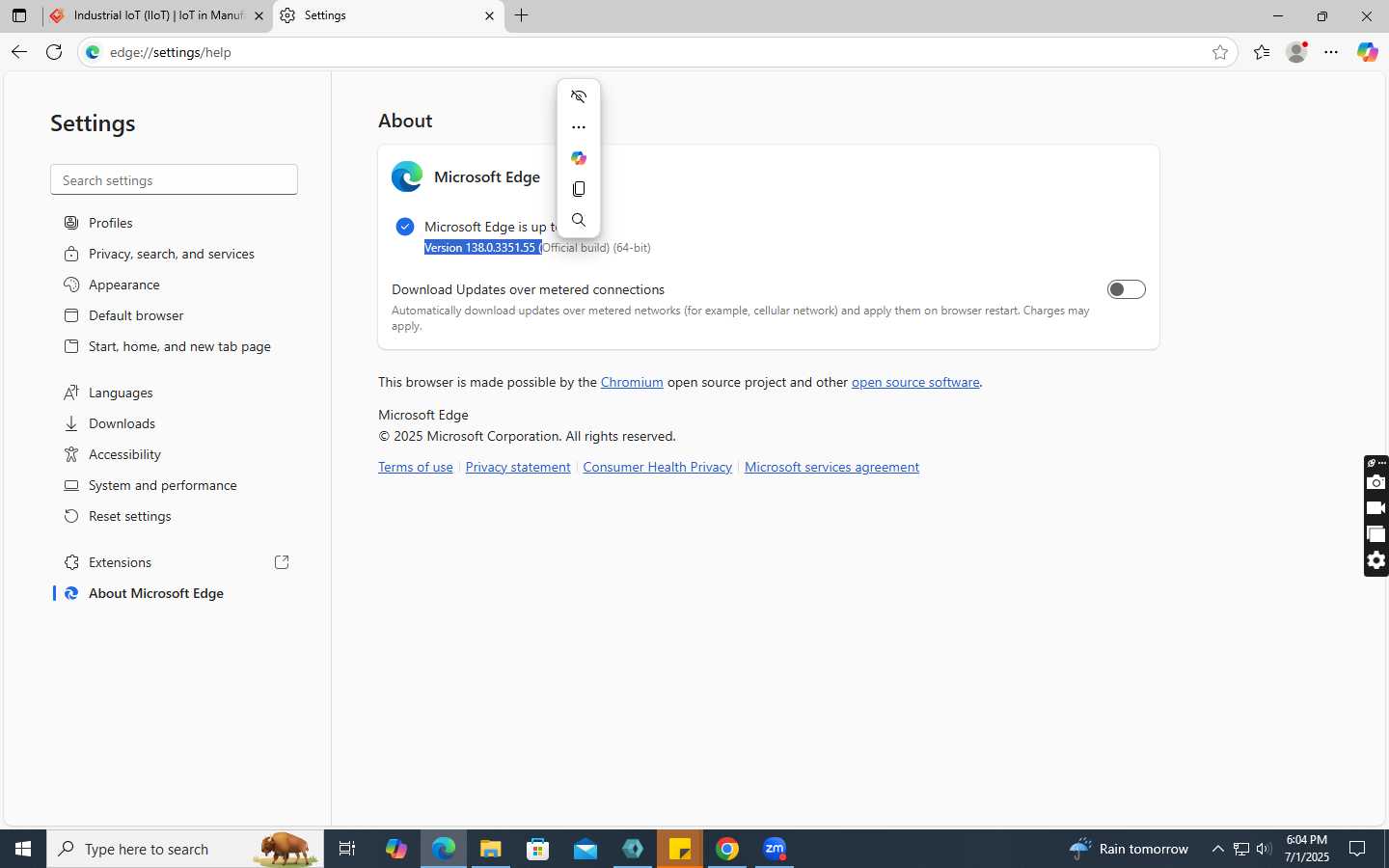The image size is (1389, 868).
Task: Click the highlighted Version 138.0.3351.55 text
Action: (482, 248)
